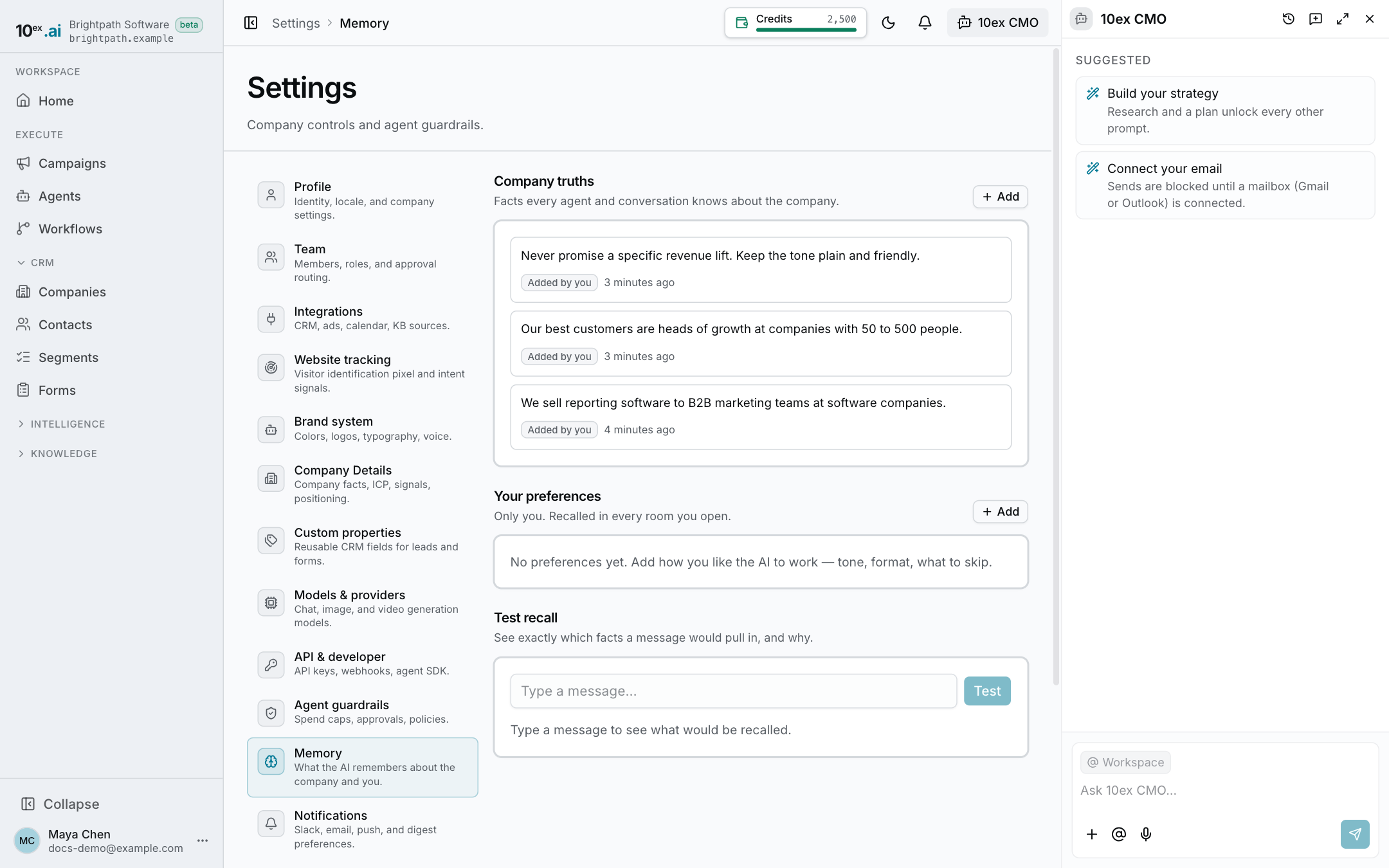
Task: Open notifications bell in top bar
Action: pyautogui.click(x=925, y=23)
